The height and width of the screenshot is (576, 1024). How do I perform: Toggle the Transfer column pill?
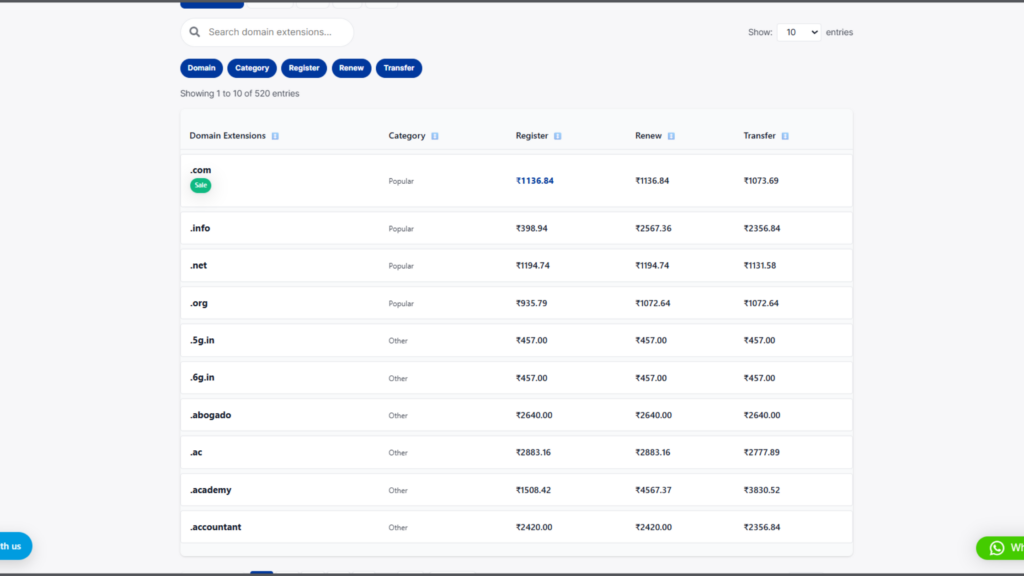399,68
